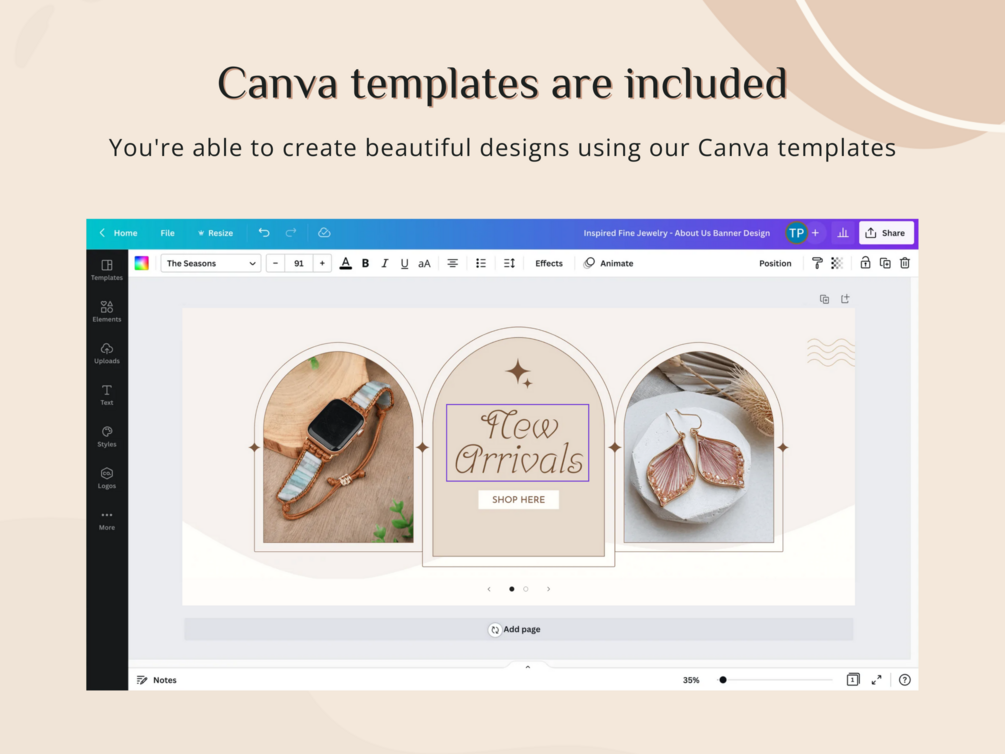Enter fullscreen present mode
1005x754 pixels.
(x=876, y=680)
